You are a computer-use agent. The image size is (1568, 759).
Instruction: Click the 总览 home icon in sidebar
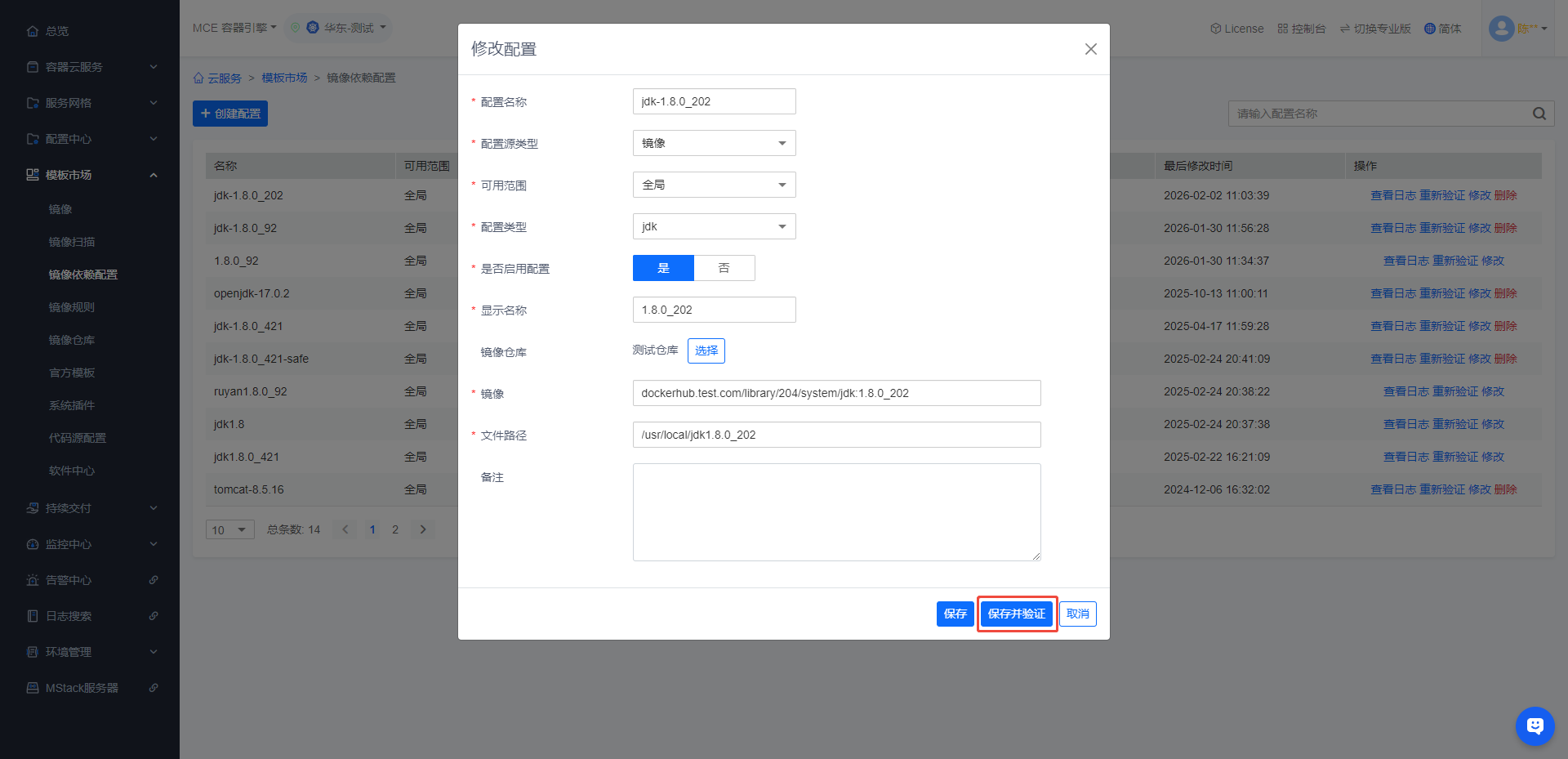point(33,31)
